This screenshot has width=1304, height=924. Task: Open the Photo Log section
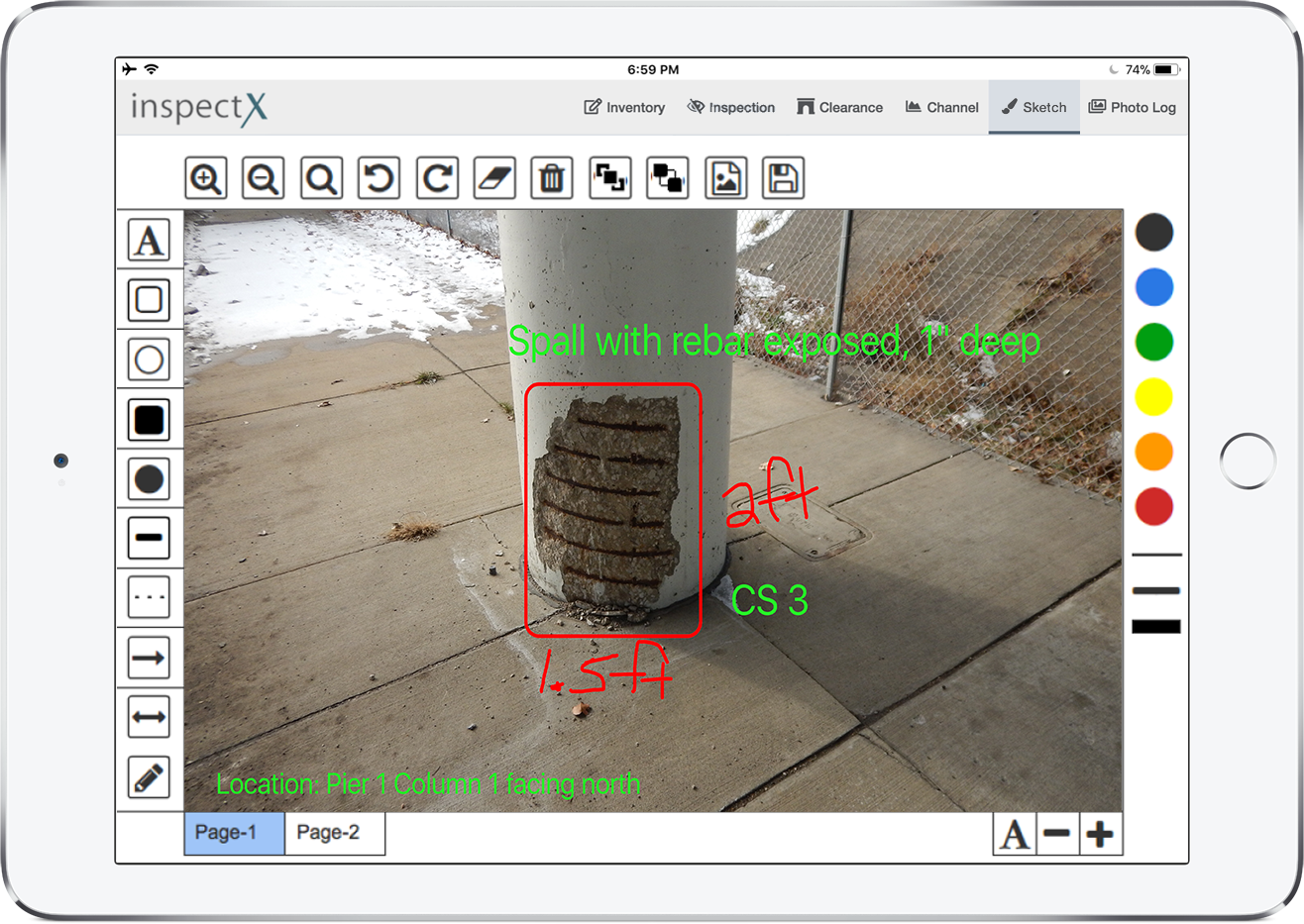[x=1133, y=107]
